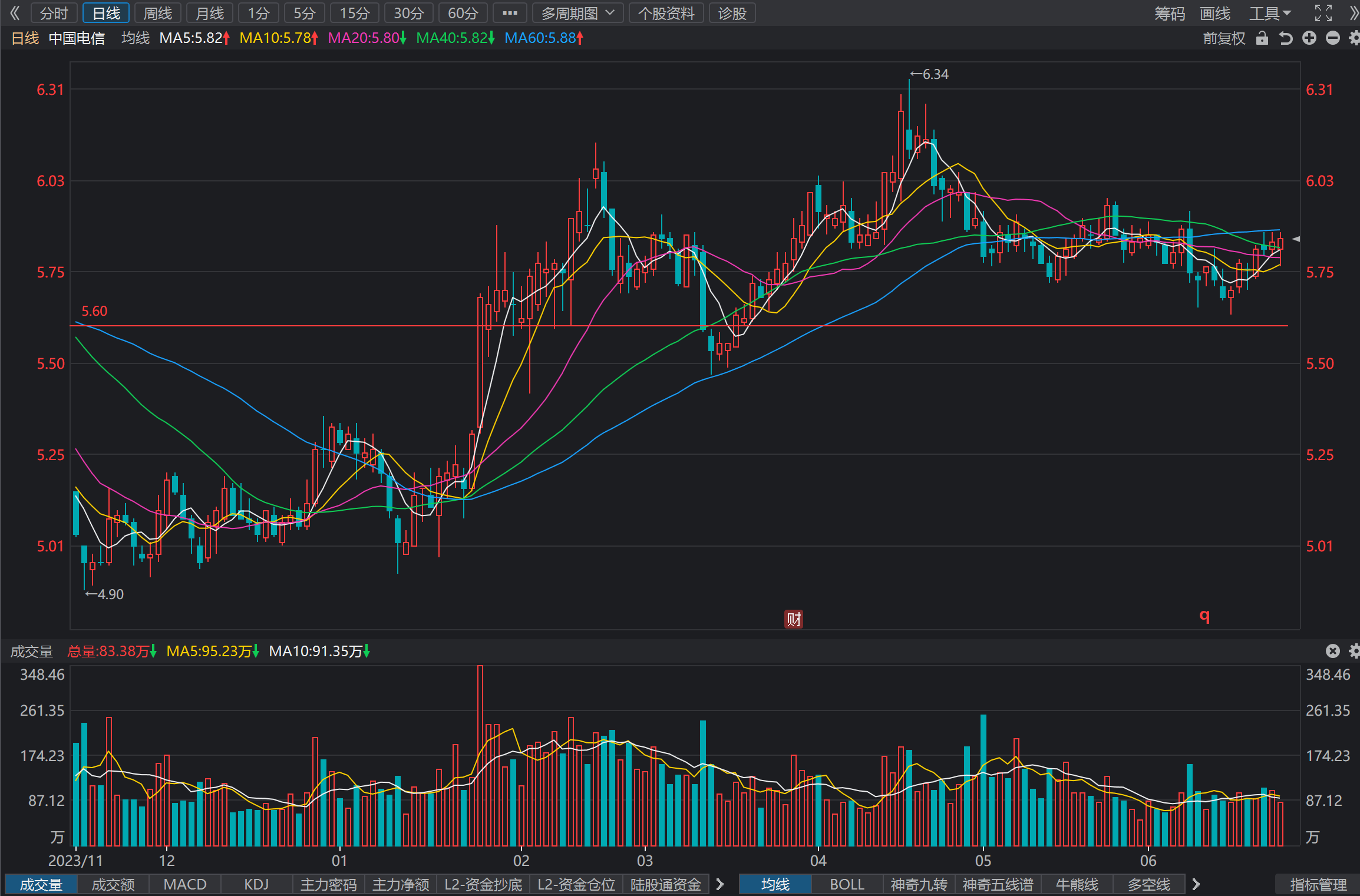Image resolution: width=1360 pixels, height=896 pixels.
Task: Select 成交量 volume indicator tab
Action: [x=41, y=884]
